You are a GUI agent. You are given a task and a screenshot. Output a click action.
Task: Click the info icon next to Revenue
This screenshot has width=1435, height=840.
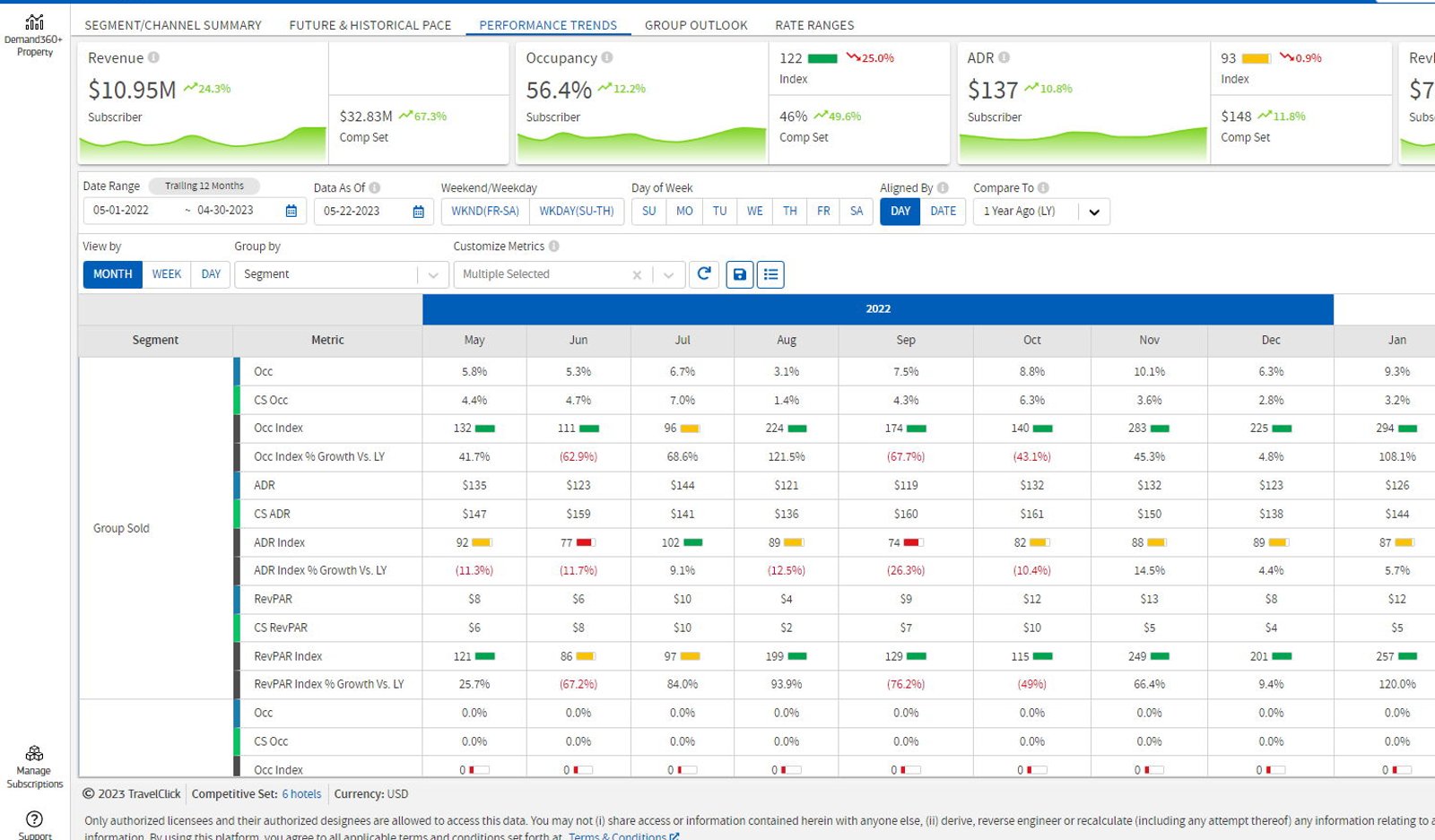tap(153, 57)
